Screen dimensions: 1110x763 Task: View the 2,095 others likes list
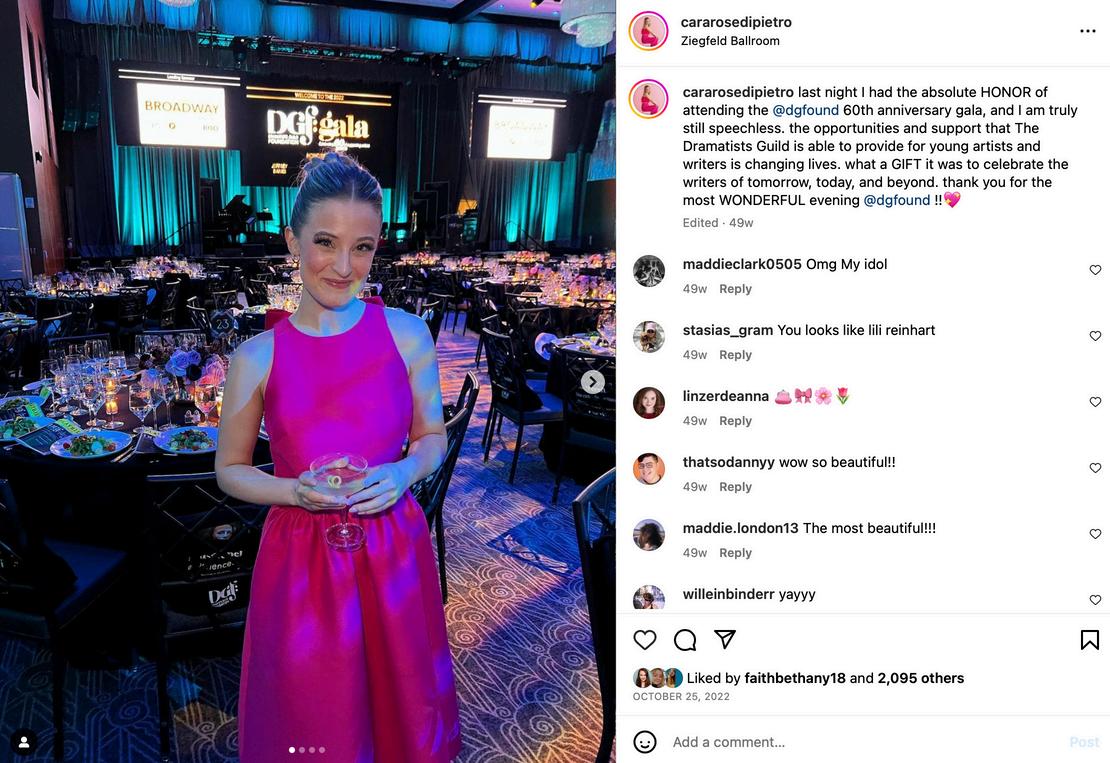click(920, 678)
